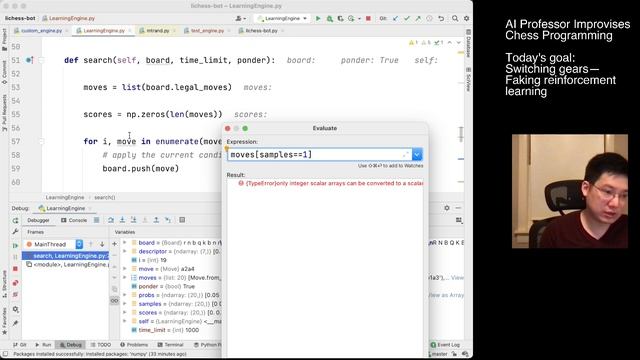Run with coverage icon in toolbar
The height and width of the screenshot is (360, 640).
click(x=340, y=18)
